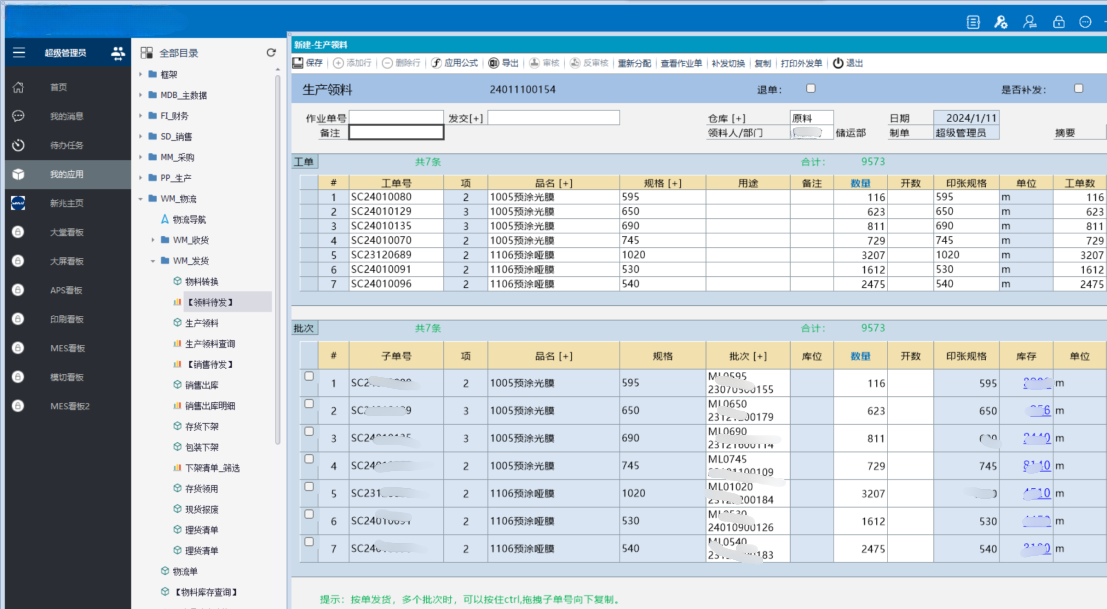Click the 保存 save icon in toolbar
The image size is (1107, 609).
(x=298, y=63)
